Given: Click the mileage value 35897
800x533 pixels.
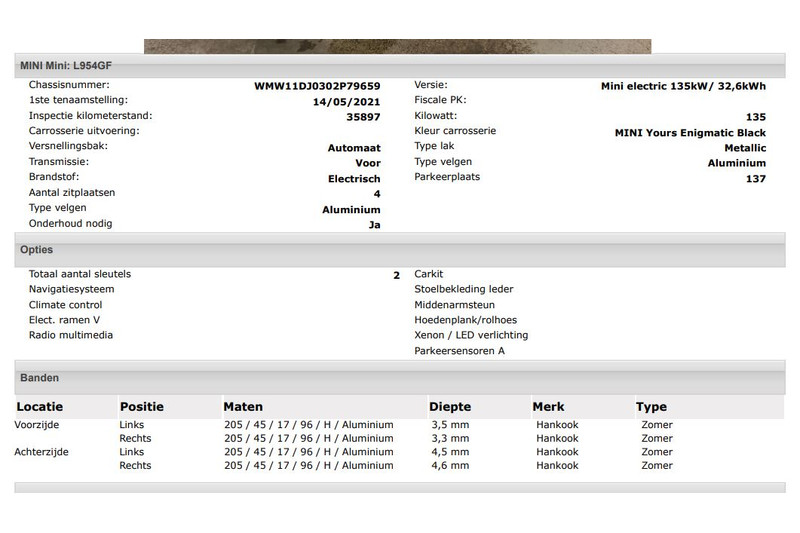Looking at the screenshot, I should point(363,117).
